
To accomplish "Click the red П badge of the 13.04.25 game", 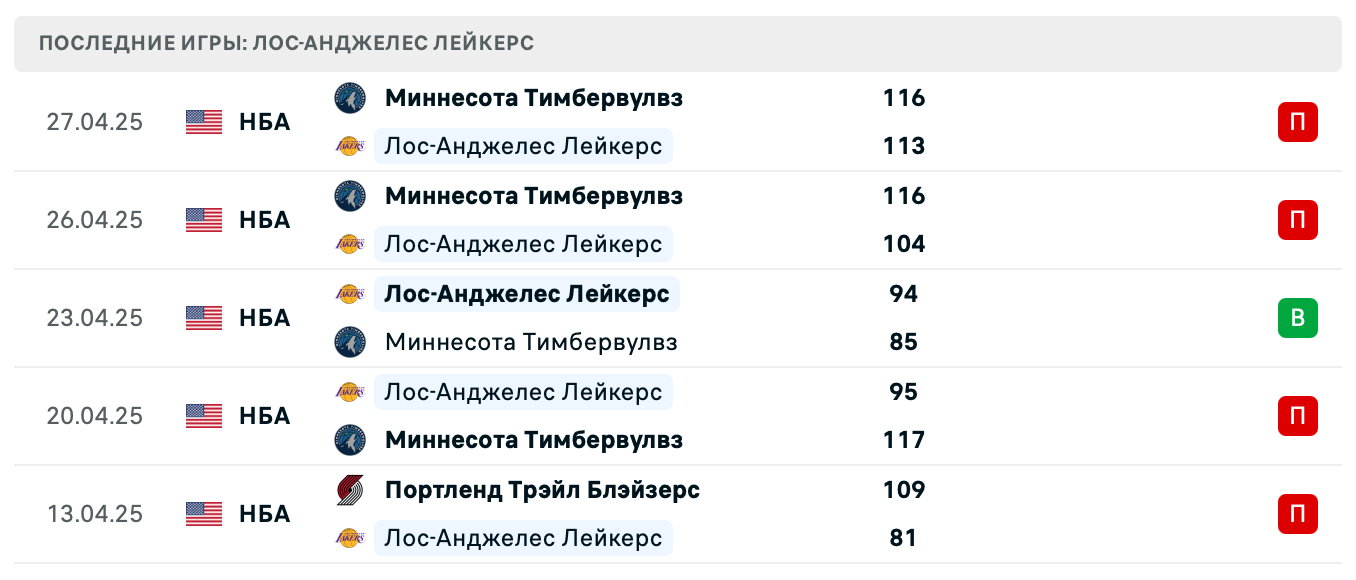I will click(x=1298, y=514).
